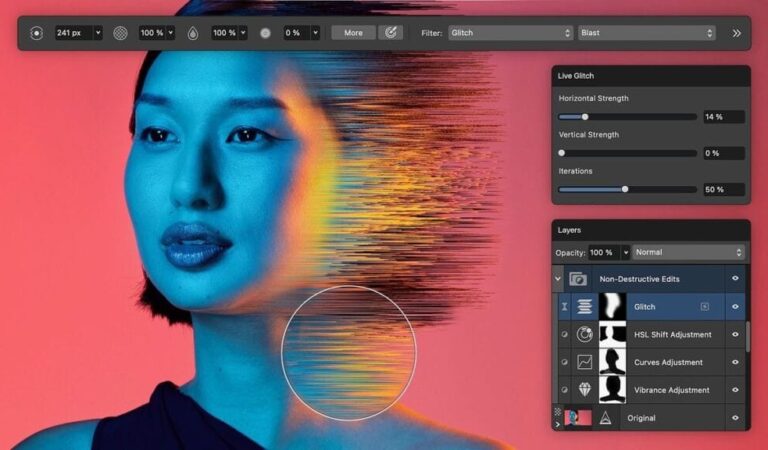
Task: Click the Vibrance adjustment diamond icon
Action: point(584,390)
